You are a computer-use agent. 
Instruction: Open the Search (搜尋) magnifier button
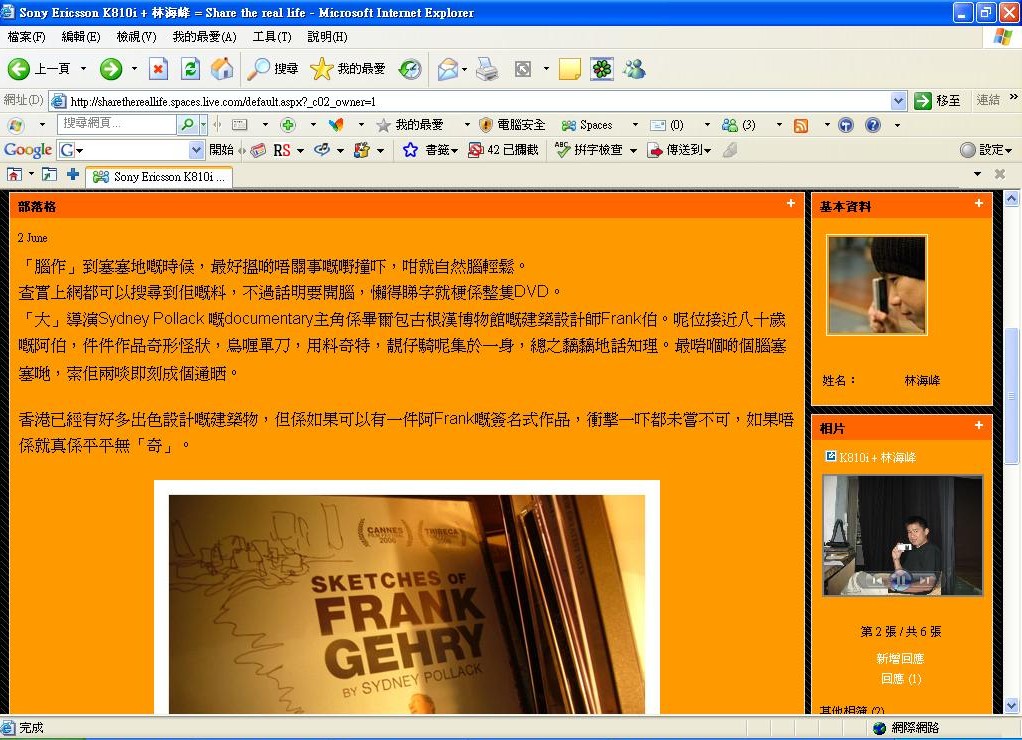coord(272,68)
